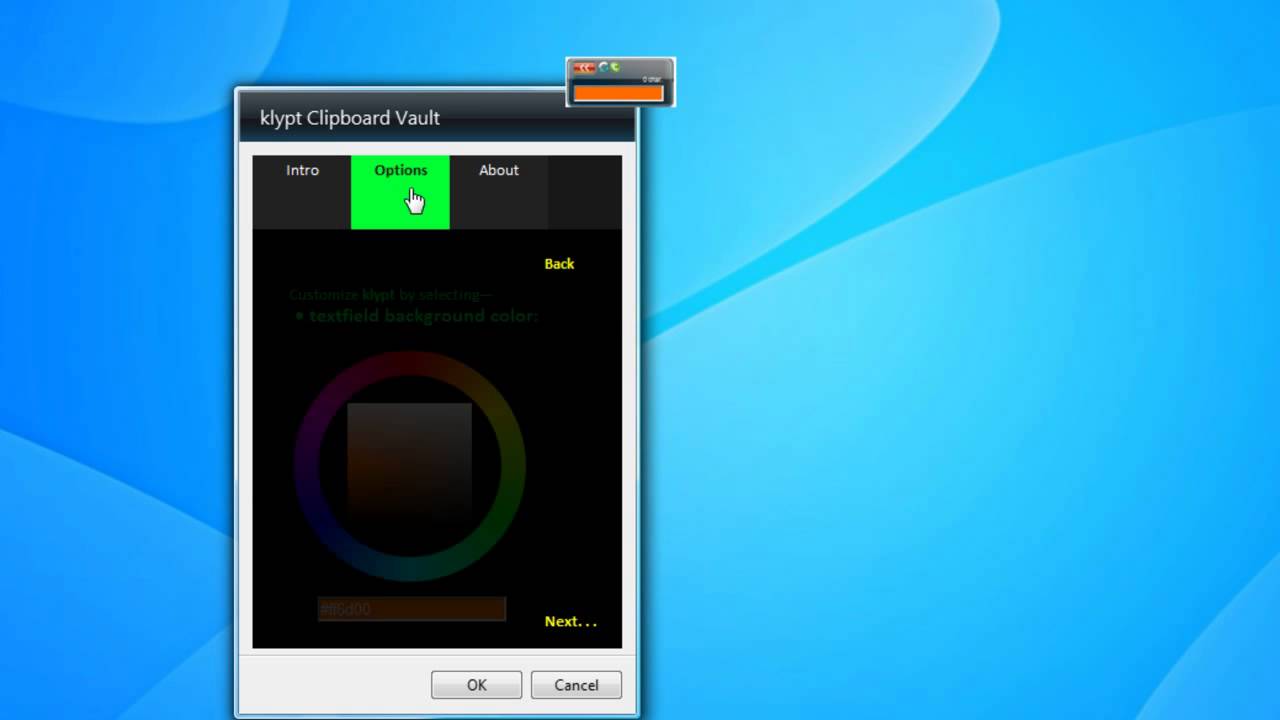Click the "textfield background color:" label
Viewport: 1280px width, 720px height.
point(423,316)
